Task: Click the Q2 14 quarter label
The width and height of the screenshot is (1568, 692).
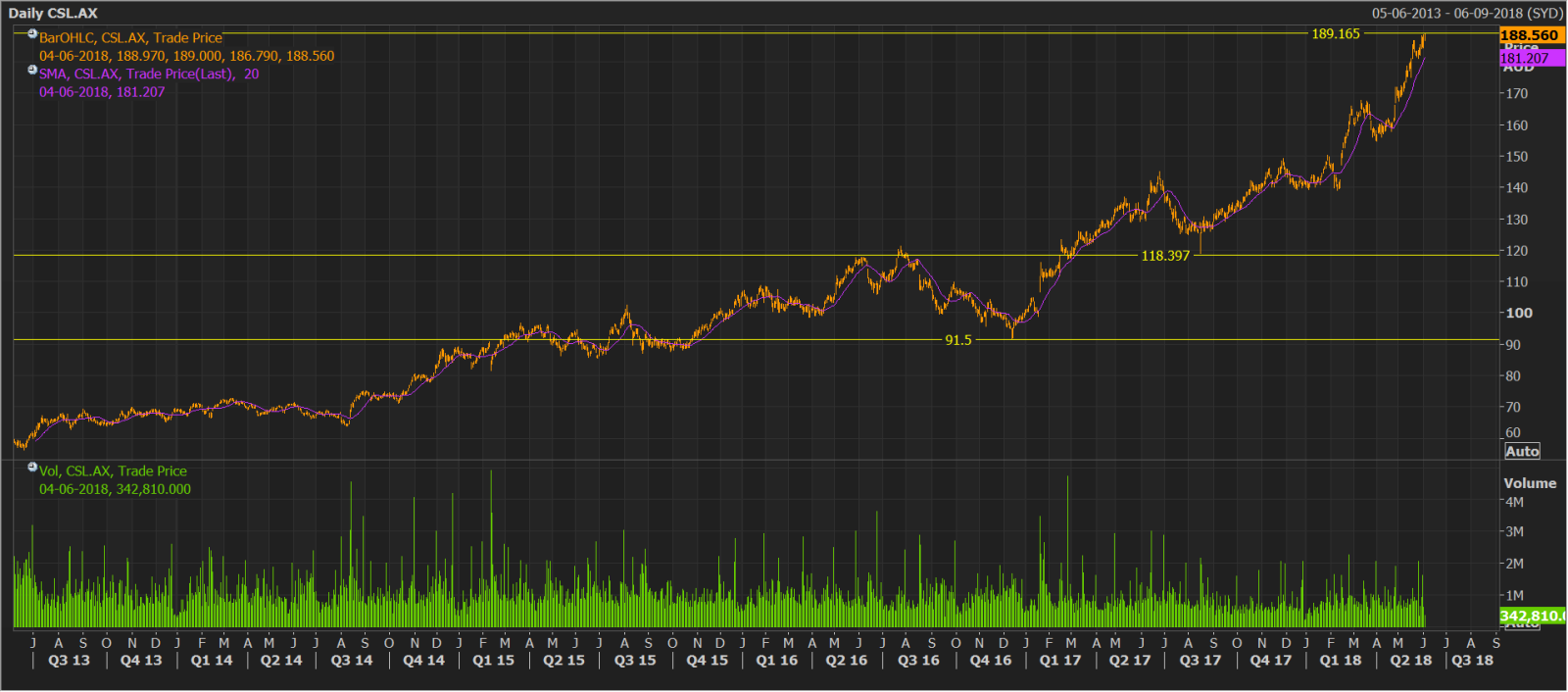Action: tap(281, 661)
